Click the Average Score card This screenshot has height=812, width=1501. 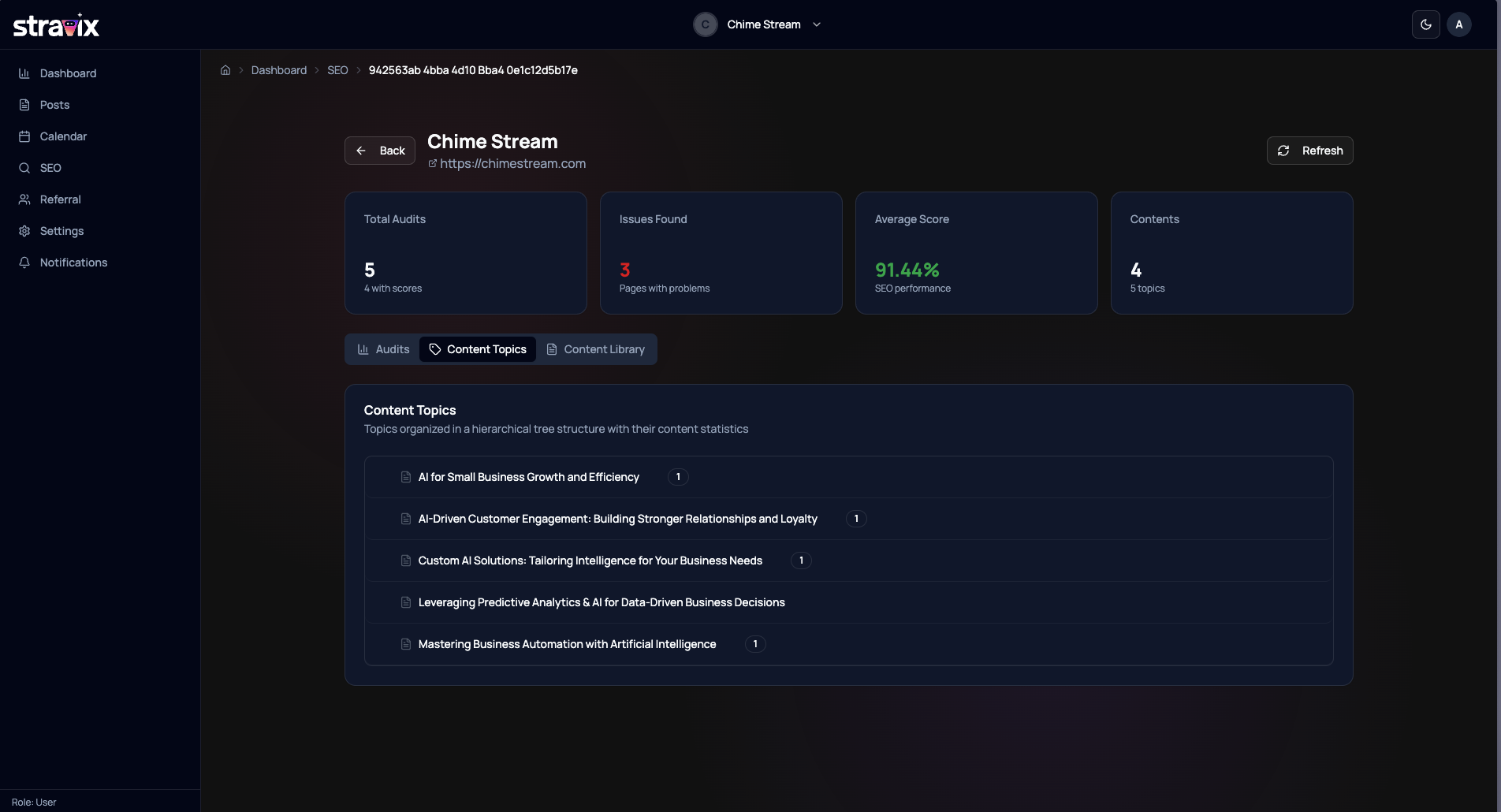click(977, 253)
